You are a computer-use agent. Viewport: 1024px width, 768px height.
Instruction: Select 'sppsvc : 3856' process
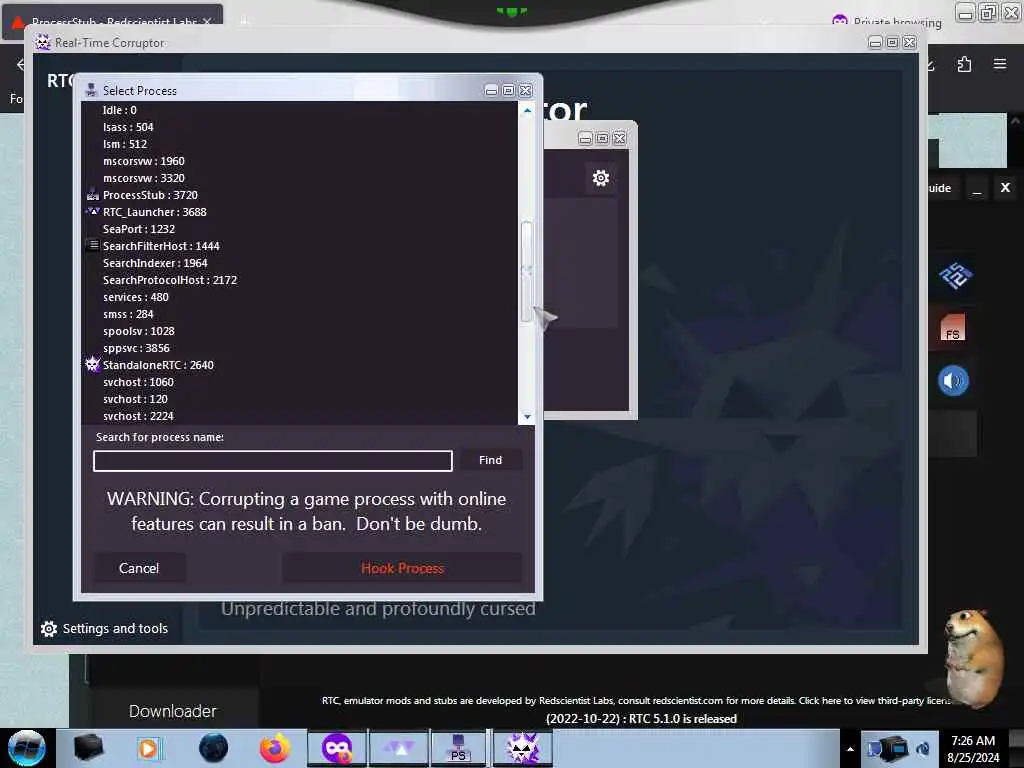[136, 347]
